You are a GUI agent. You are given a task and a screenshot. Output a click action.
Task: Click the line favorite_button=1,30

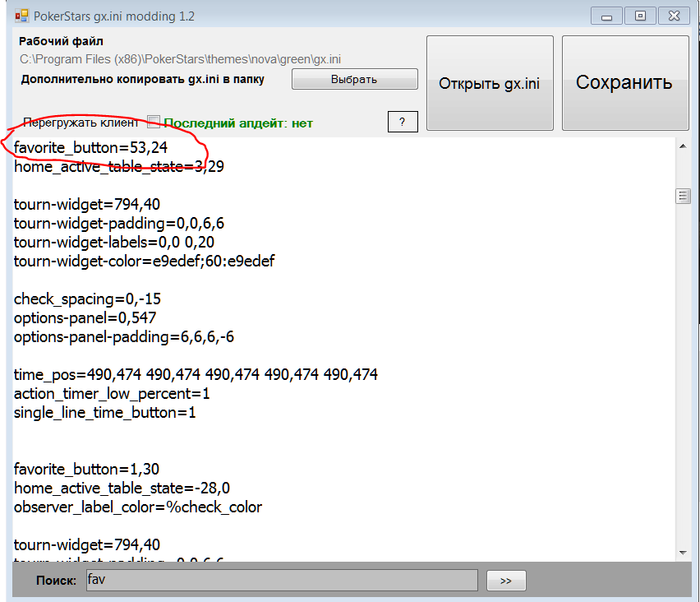(x=87, y=469)
